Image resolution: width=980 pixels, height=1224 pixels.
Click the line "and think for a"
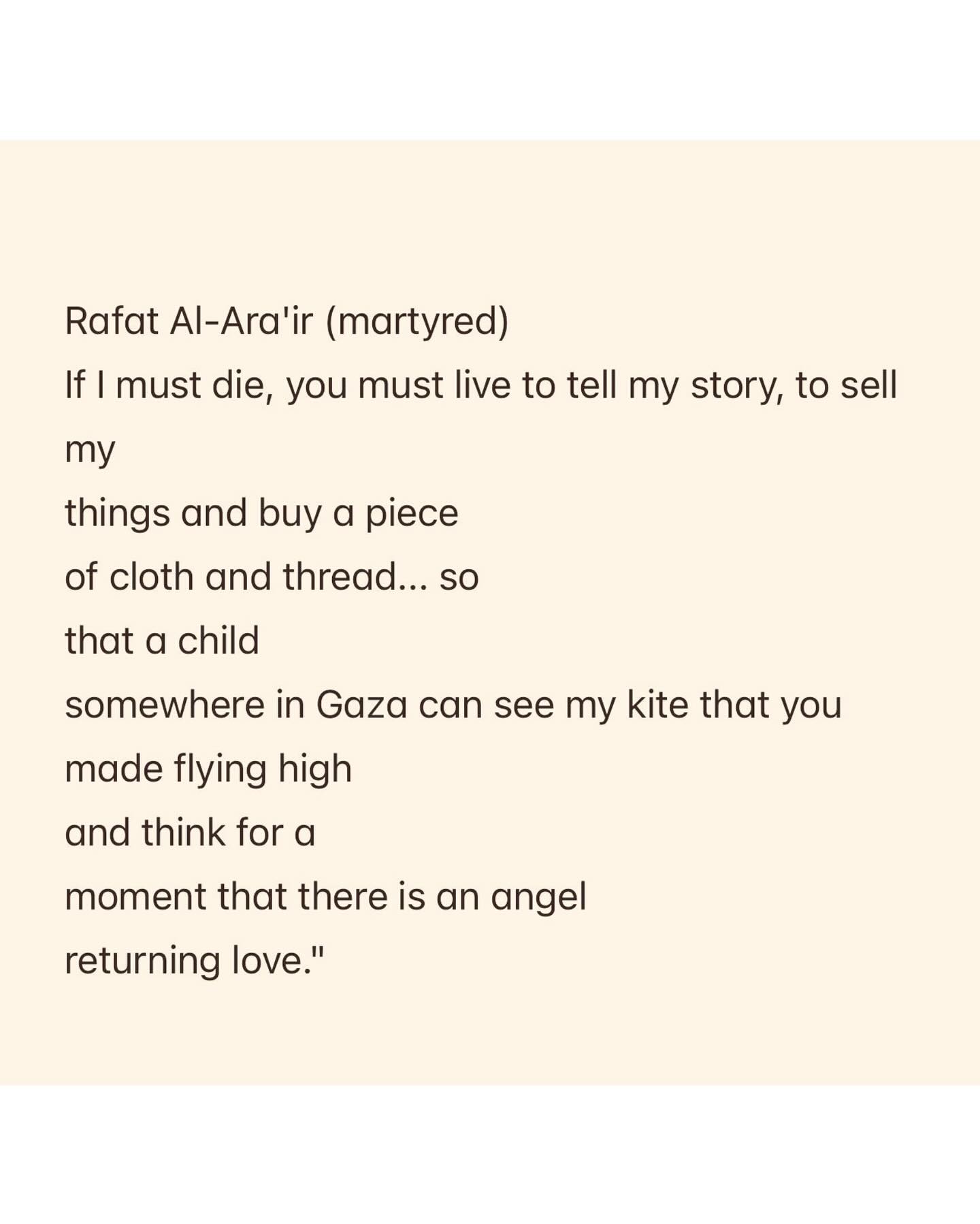pos(190,833)
